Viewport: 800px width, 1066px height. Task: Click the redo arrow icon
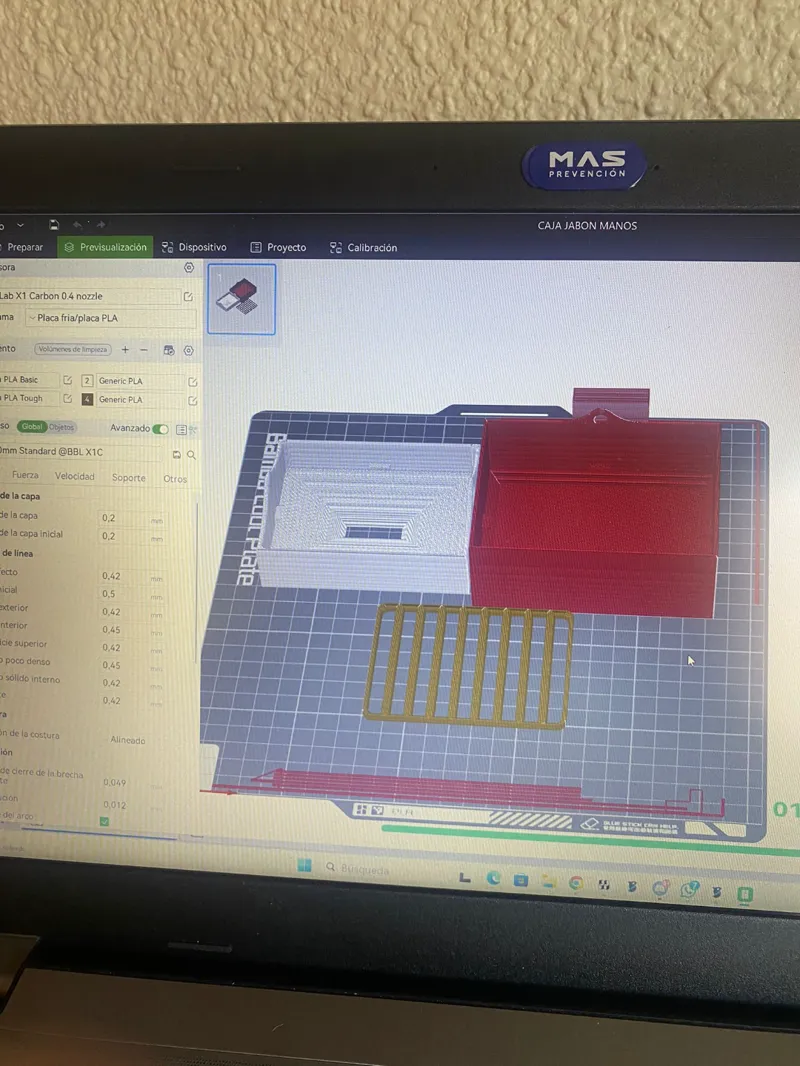(x=101, y=225)
